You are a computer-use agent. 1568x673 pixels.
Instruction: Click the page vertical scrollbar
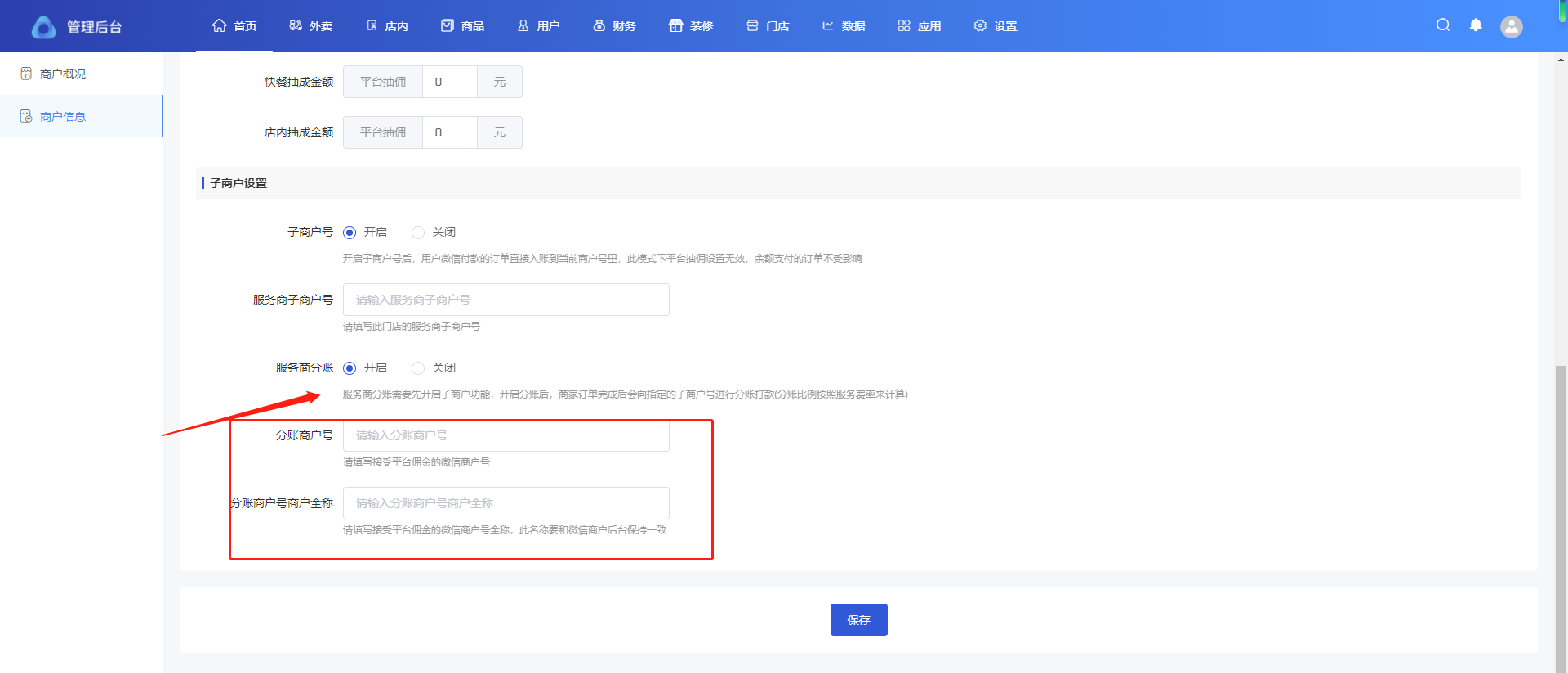coord(1561,490)
